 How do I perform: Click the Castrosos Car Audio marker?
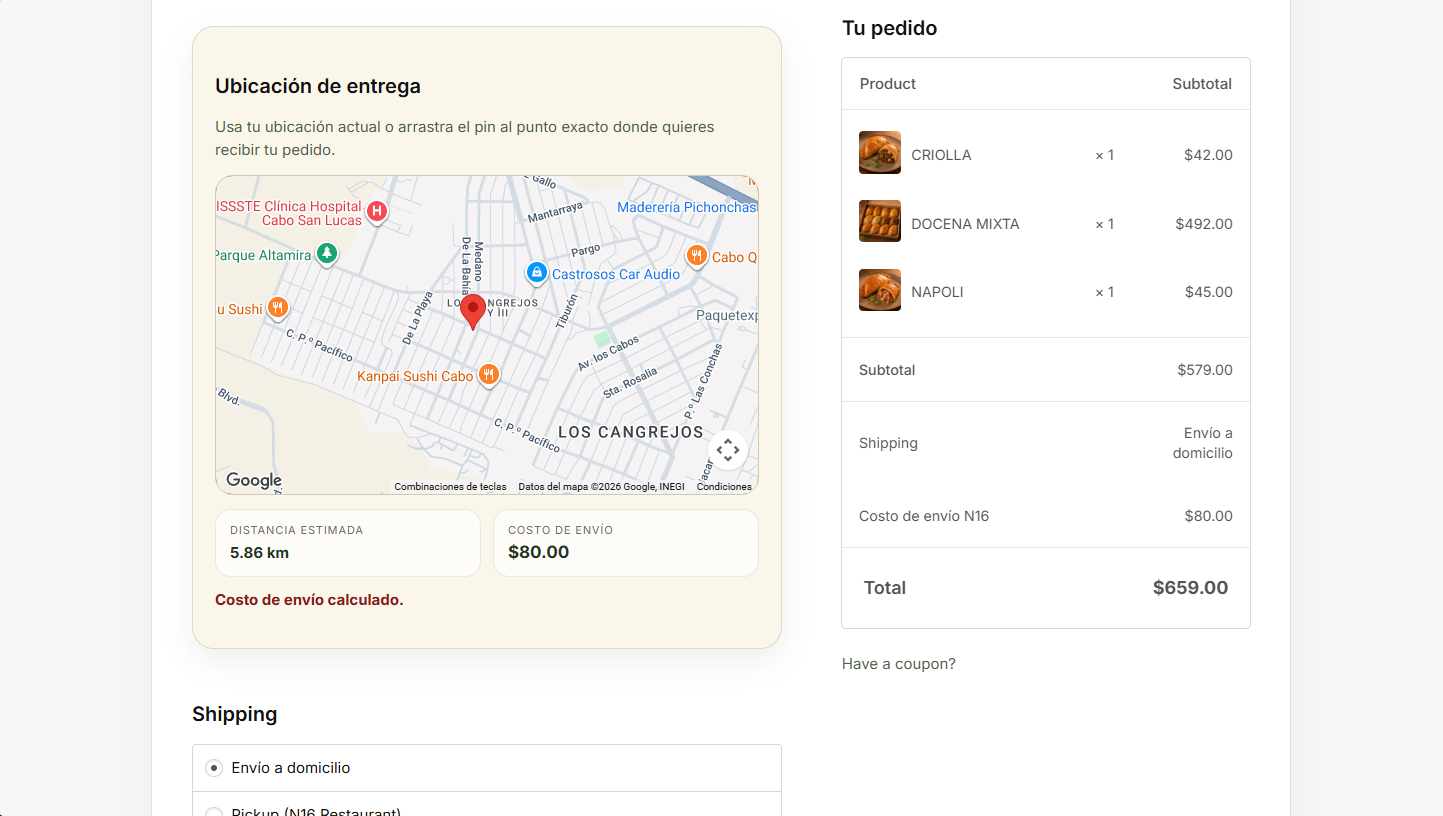click(537, 273)
